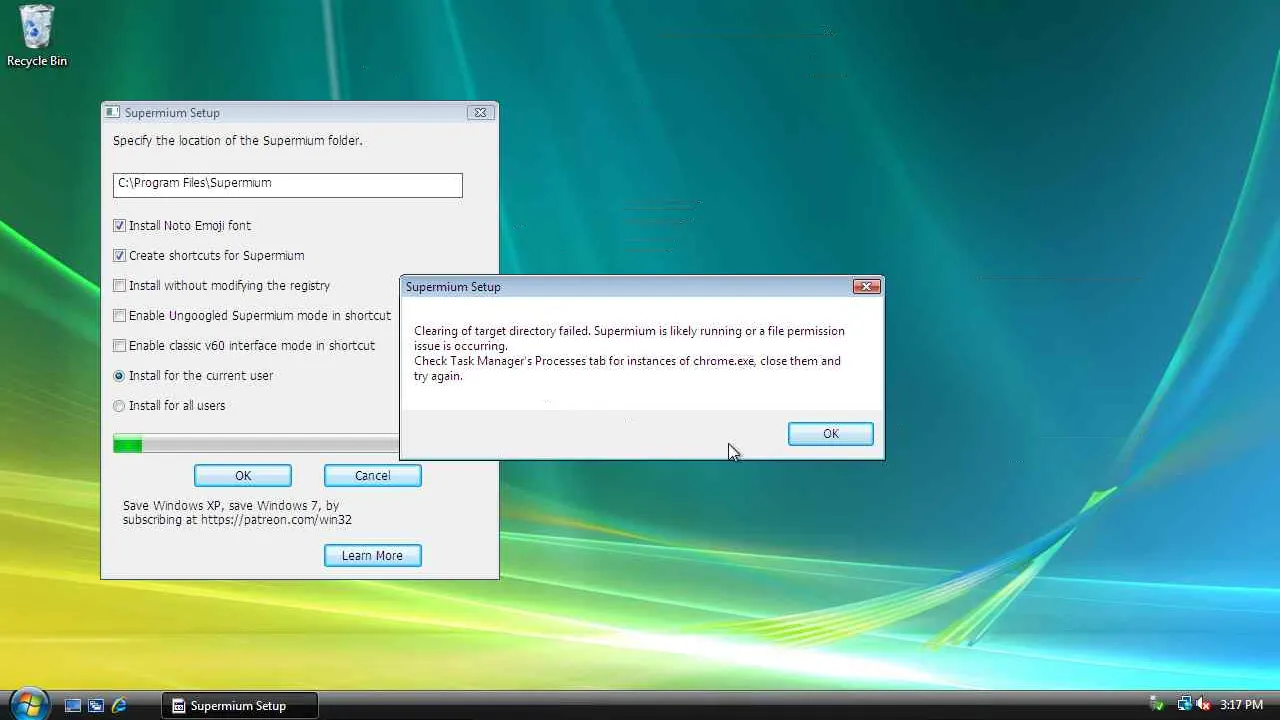This screenshot has height=720, width=1280.
Task: Click the 'Check Task Manager's Processes tab' line
Action: (x=627, y=368)
